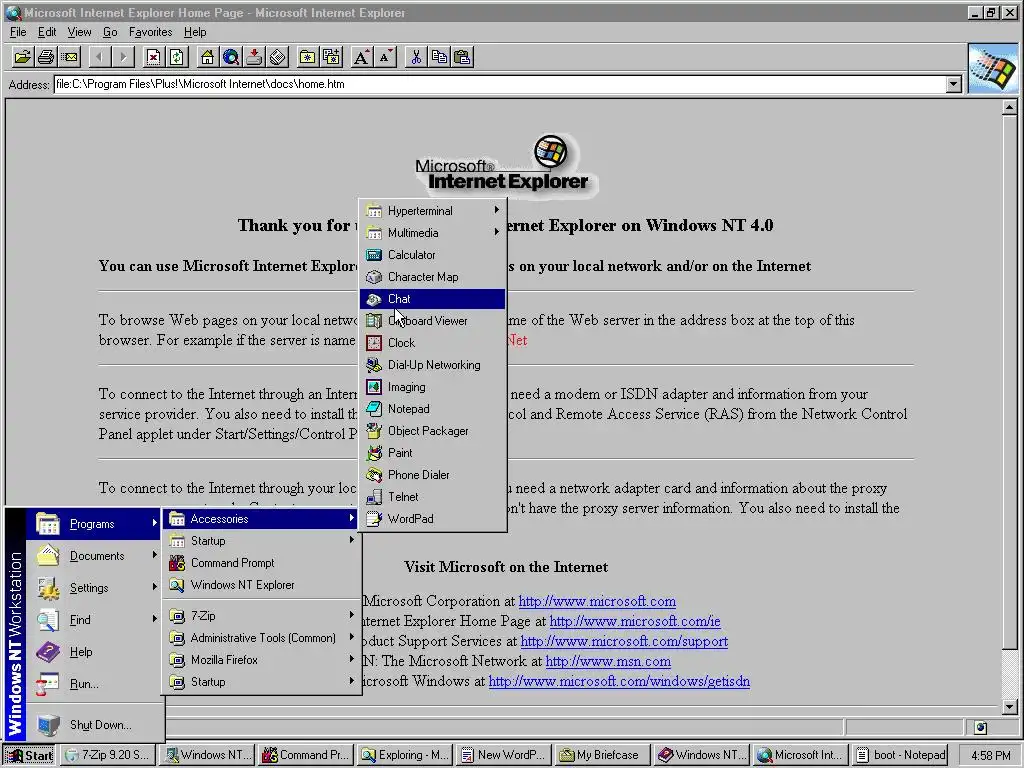Click the Open Favorites folder icon
The height and width of the screenshot is (768, 1024).
tap(308, 57)
